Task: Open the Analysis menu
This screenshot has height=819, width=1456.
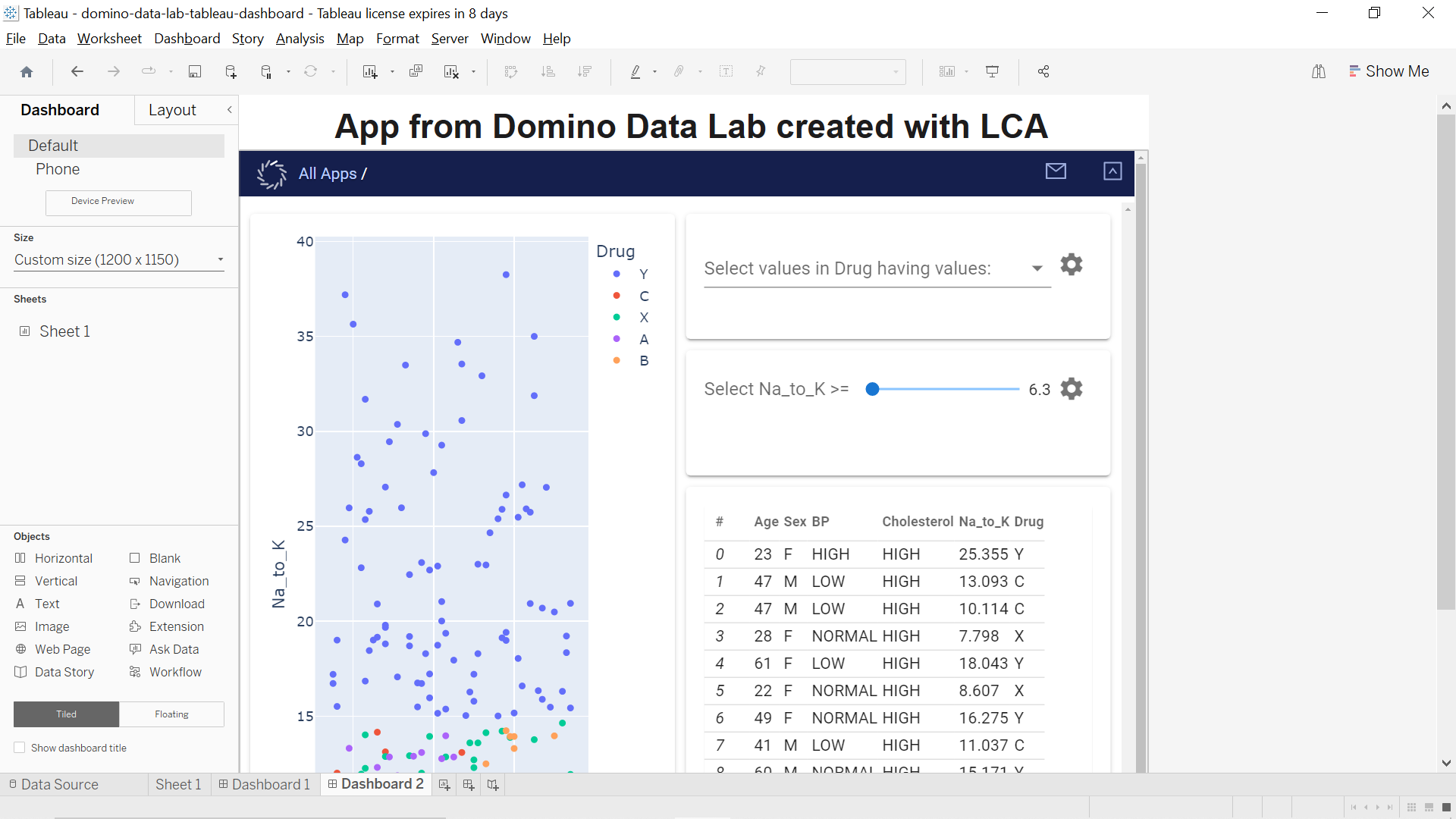Action: pos(300,39)
